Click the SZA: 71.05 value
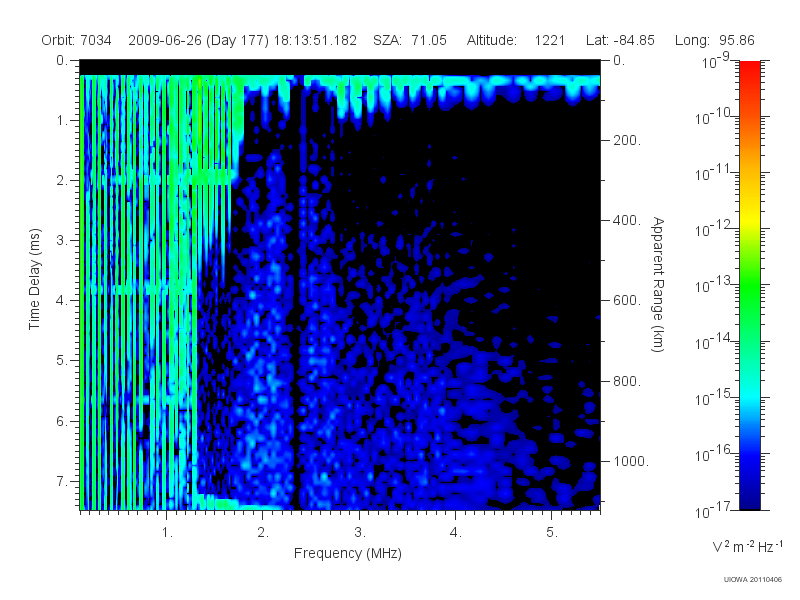The image size is (800, 600). 410,40
